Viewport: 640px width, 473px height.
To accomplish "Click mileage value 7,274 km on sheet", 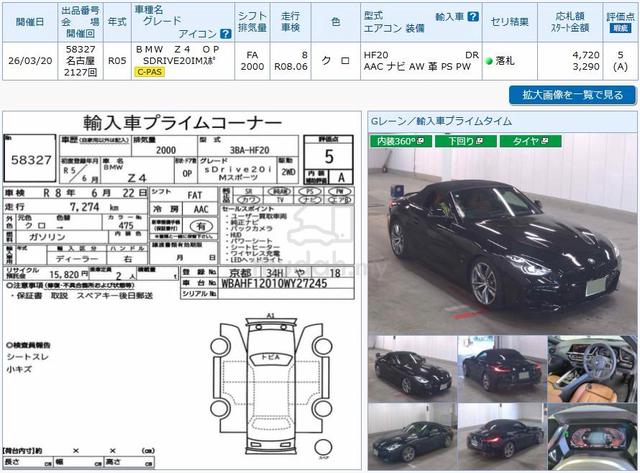I will [x=94, y=207].
